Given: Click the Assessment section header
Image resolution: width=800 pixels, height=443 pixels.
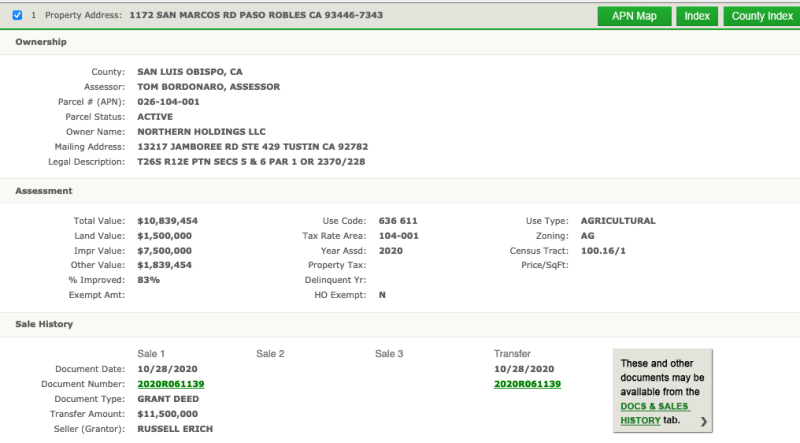Looking at the screenshot, I should [44, 191].
